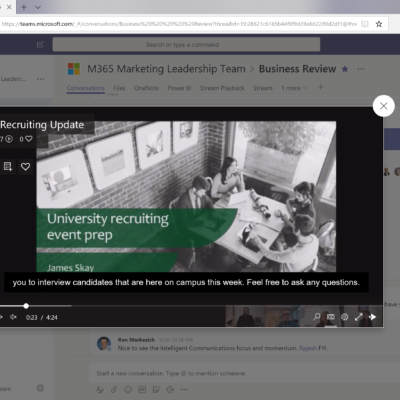Open the Rajesh mention link
The width and height of the screenshot is (400, 400).
(308, 348)
